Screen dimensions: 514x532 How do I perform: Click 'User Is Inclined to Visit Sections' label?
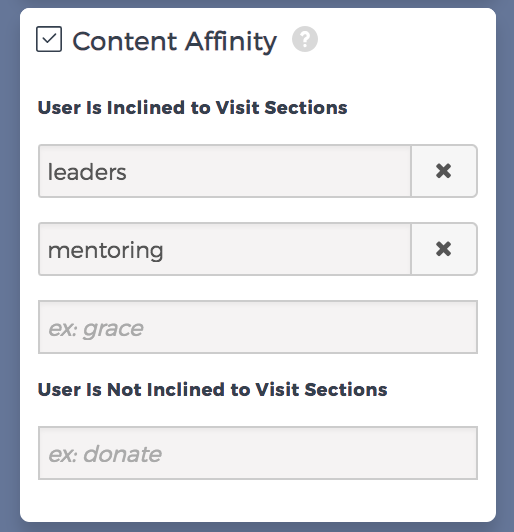click(192, 108)
